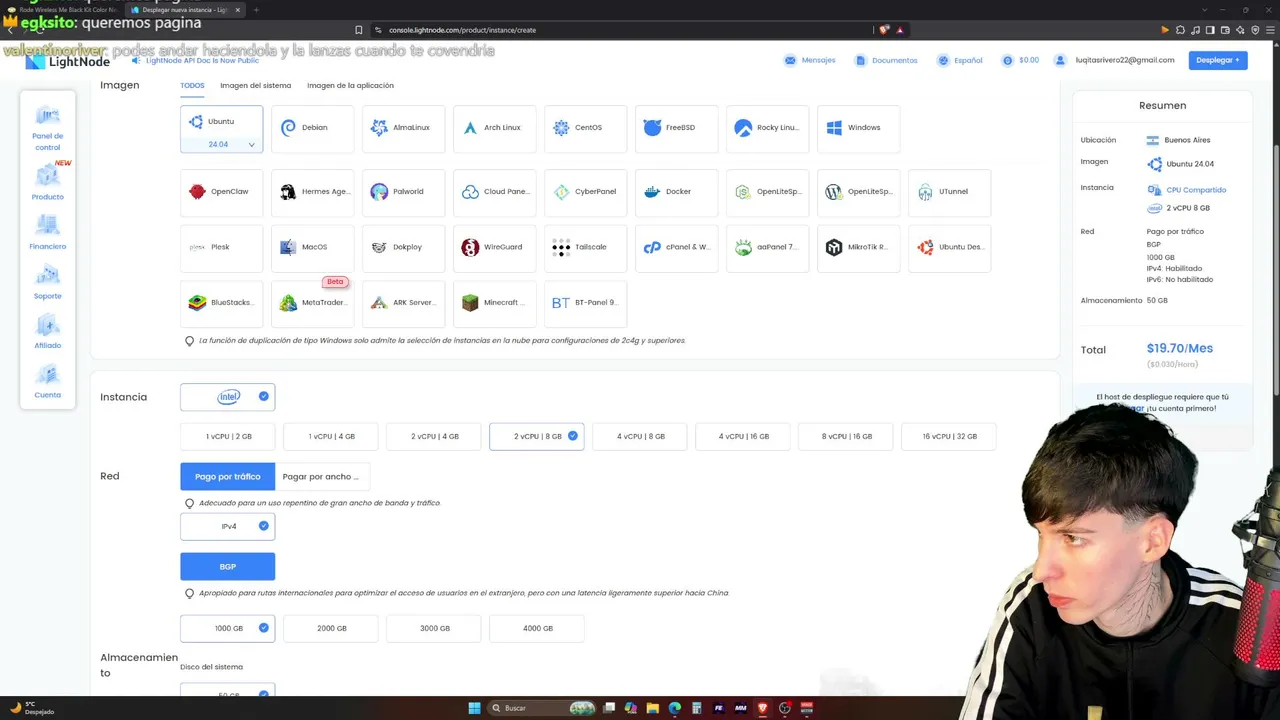The image size is (1280, 720).
Task: Select the Tailscale application image
Action: click(585, 247)
